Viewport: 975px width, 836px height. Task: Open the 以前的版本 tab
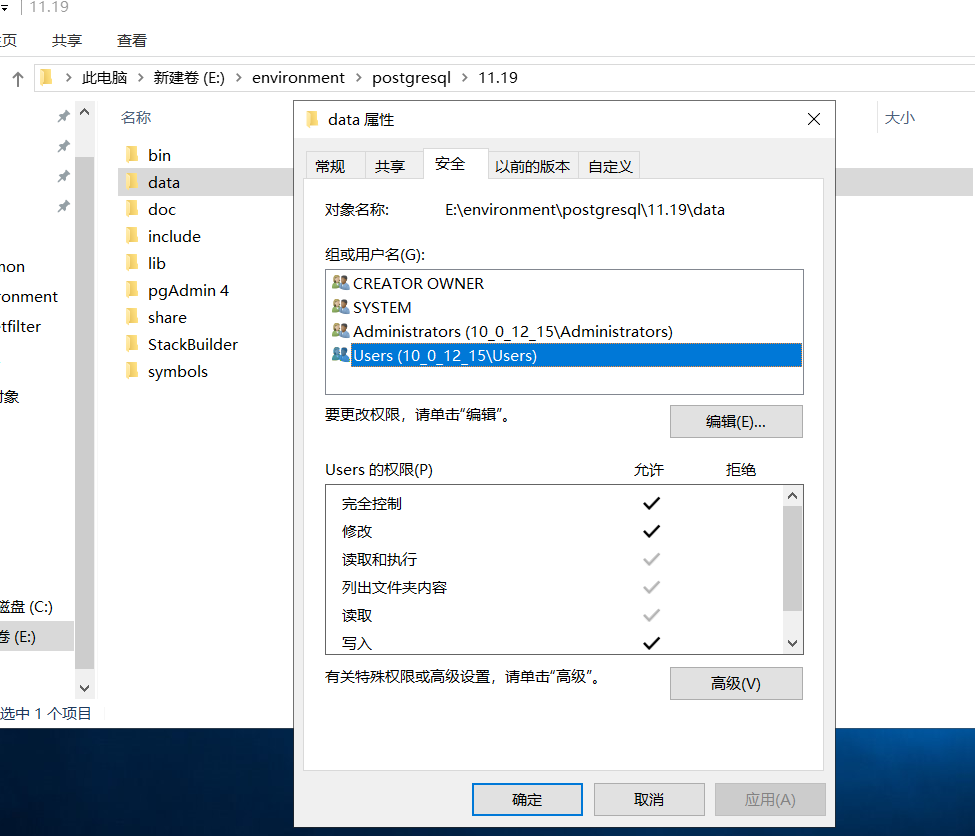(x=532, y=166)
